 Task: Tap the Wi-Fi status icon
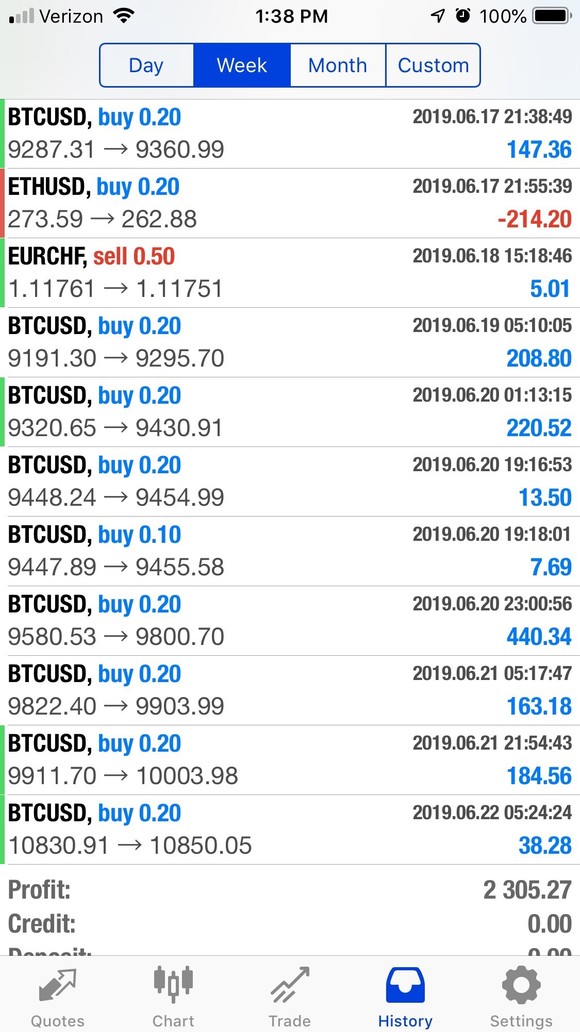[122, 16]
